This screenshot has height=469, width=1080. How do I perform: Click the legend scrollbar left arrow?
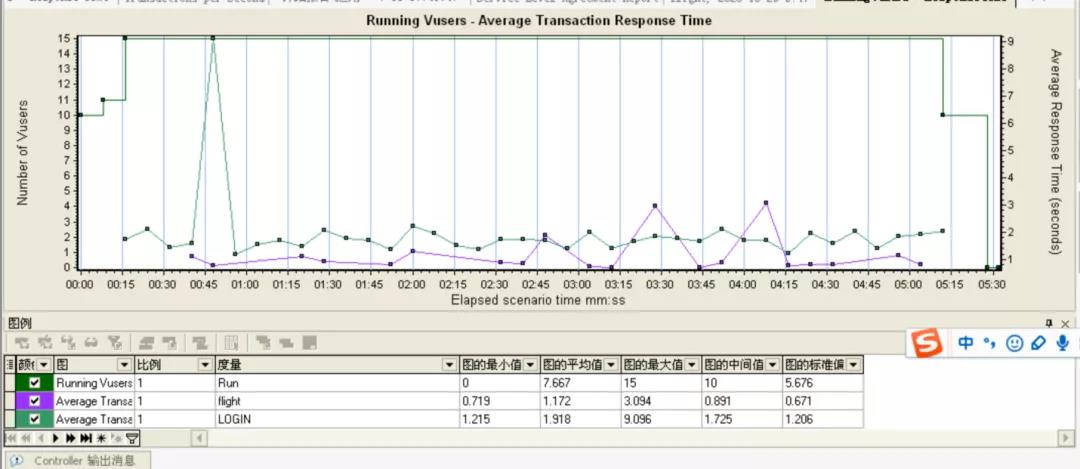click(199, 438)
